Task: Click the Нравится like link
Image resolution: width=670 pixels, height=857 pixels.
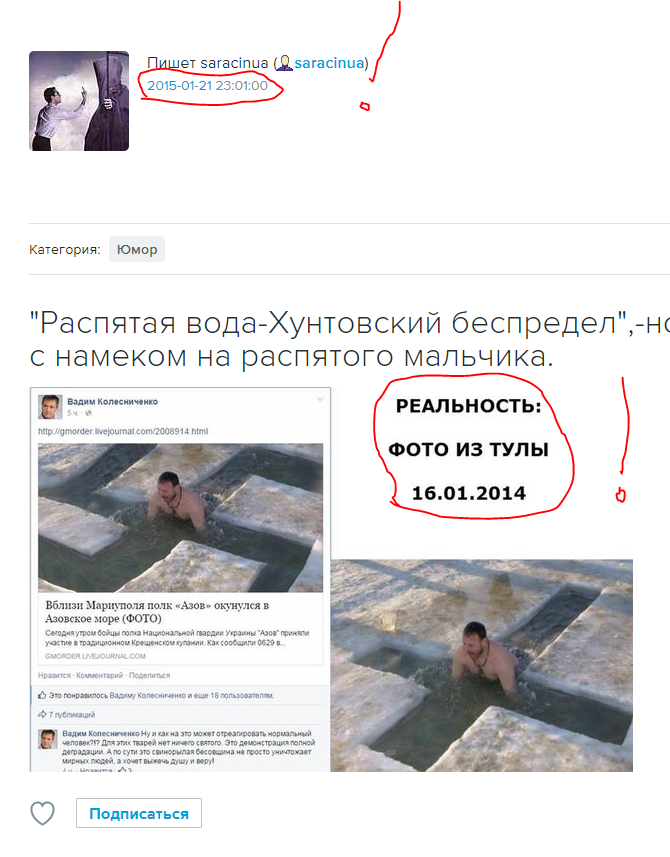Action: pos(54,676)
